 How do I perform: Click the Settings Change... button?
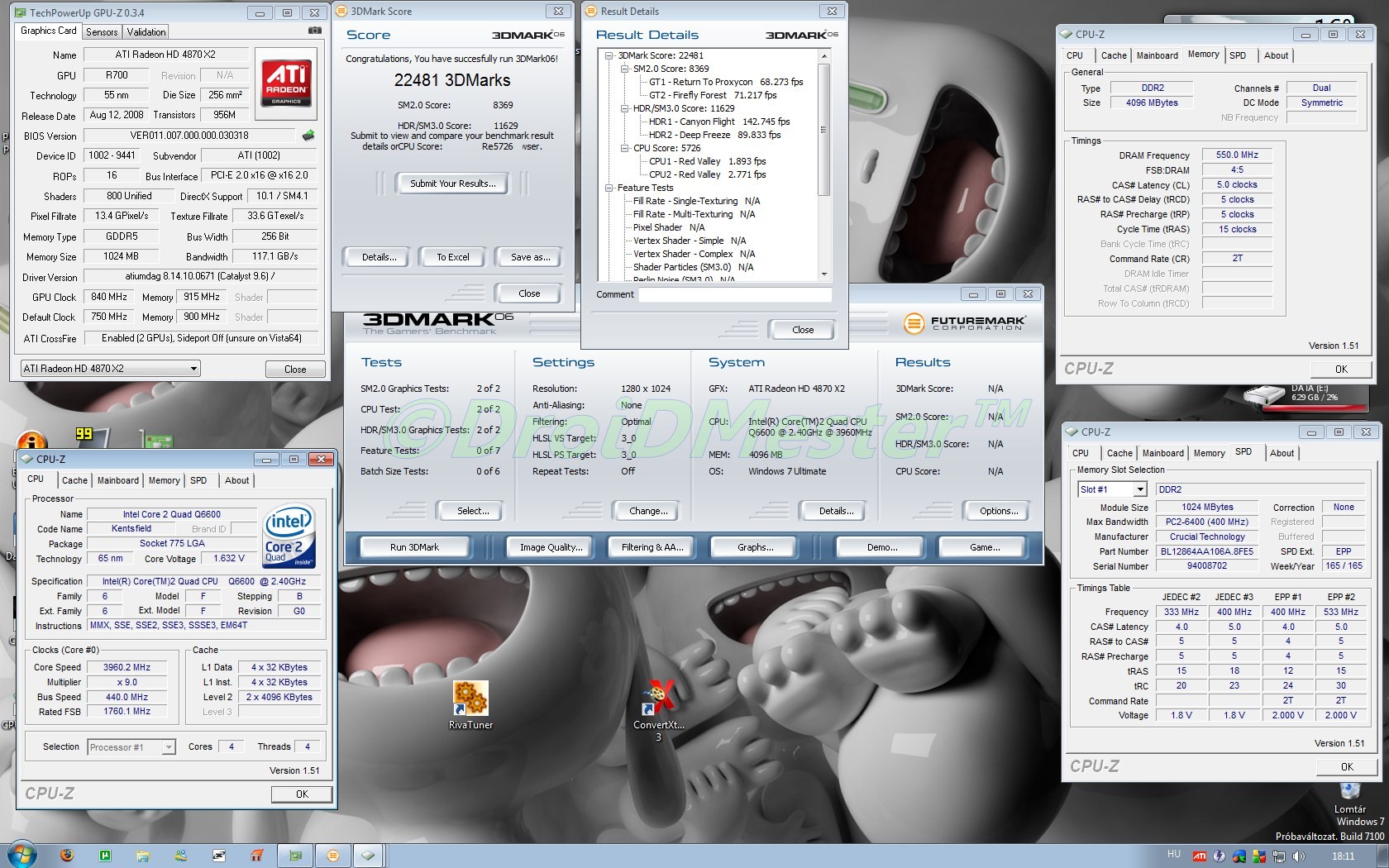648,511
